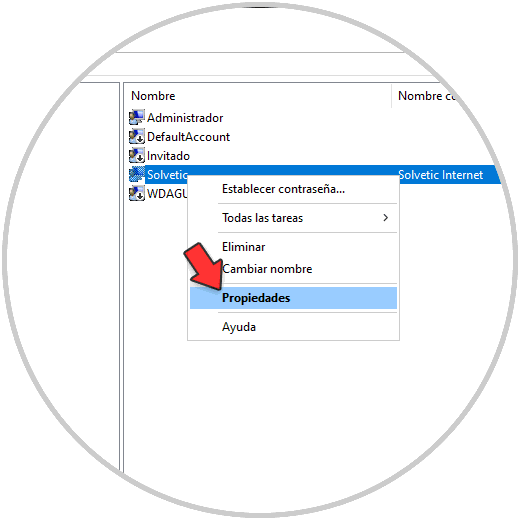Select the Solvetic user name text

point(167,175)
